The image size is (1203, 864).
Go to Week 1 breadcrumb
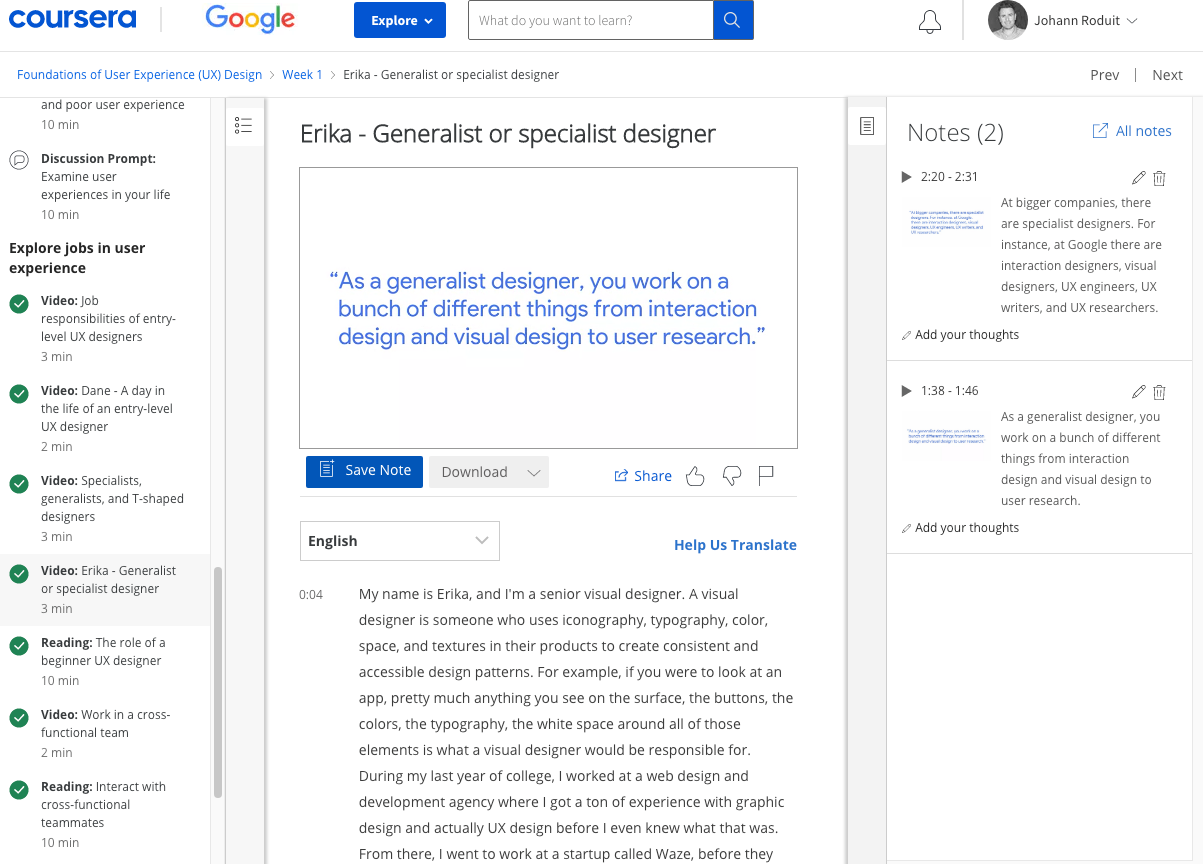pos(302,75)
